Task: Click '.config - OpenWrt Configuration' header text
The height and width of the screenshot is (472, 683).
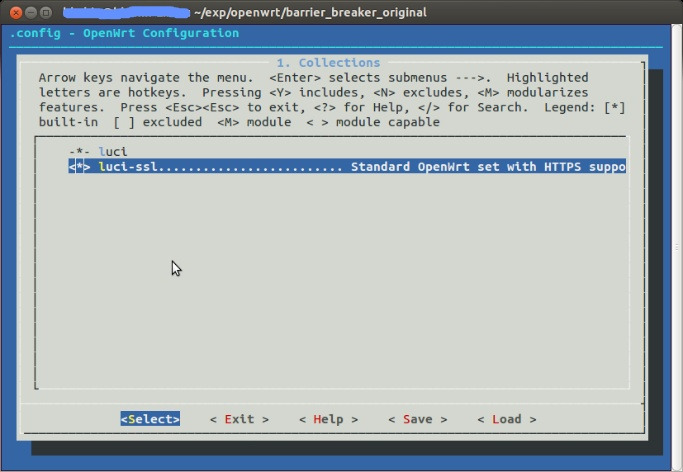Action: (124, 33)
